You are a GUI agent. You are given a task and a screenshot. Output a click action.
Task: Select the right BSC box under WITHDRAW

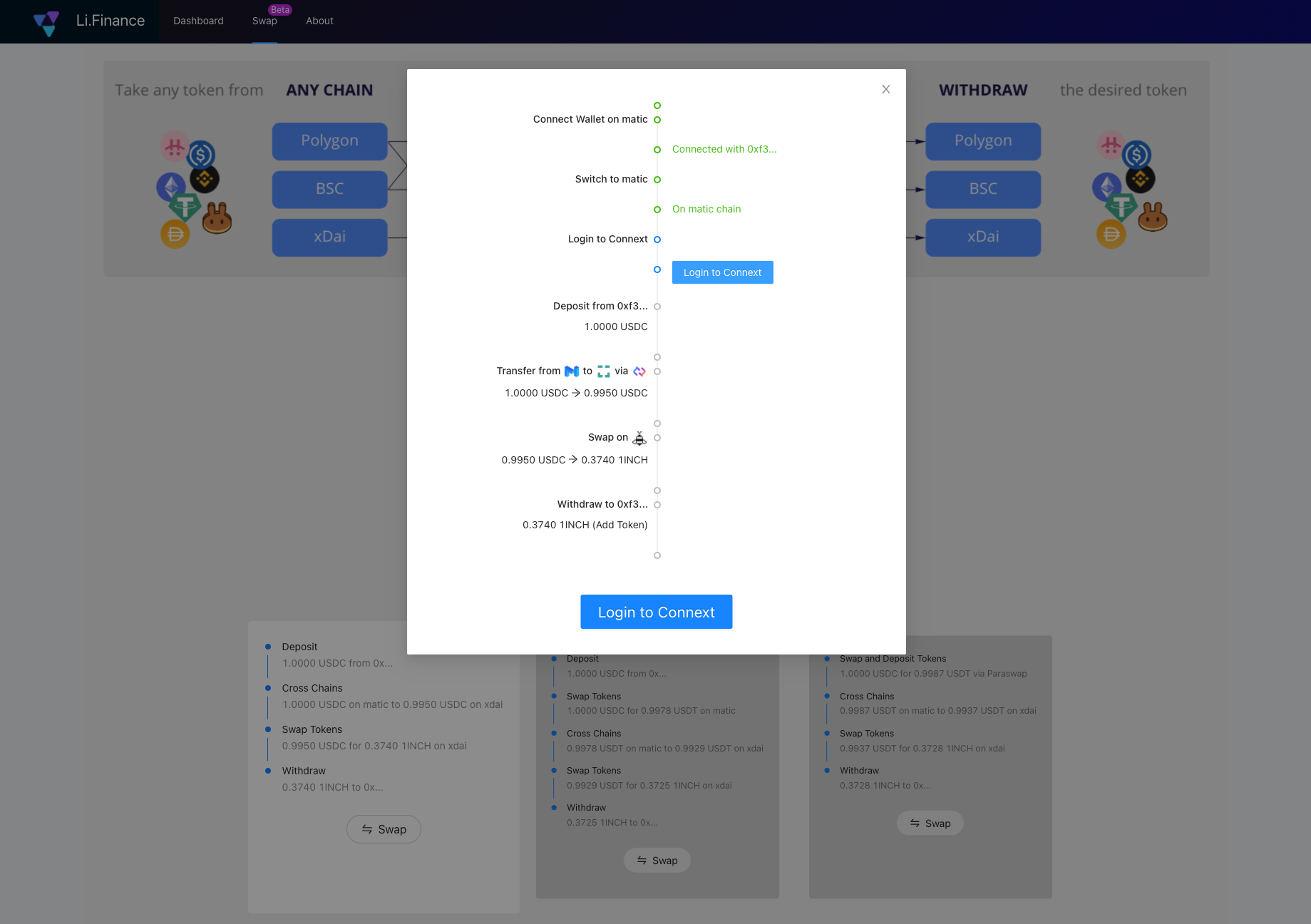tap(983, 189)
